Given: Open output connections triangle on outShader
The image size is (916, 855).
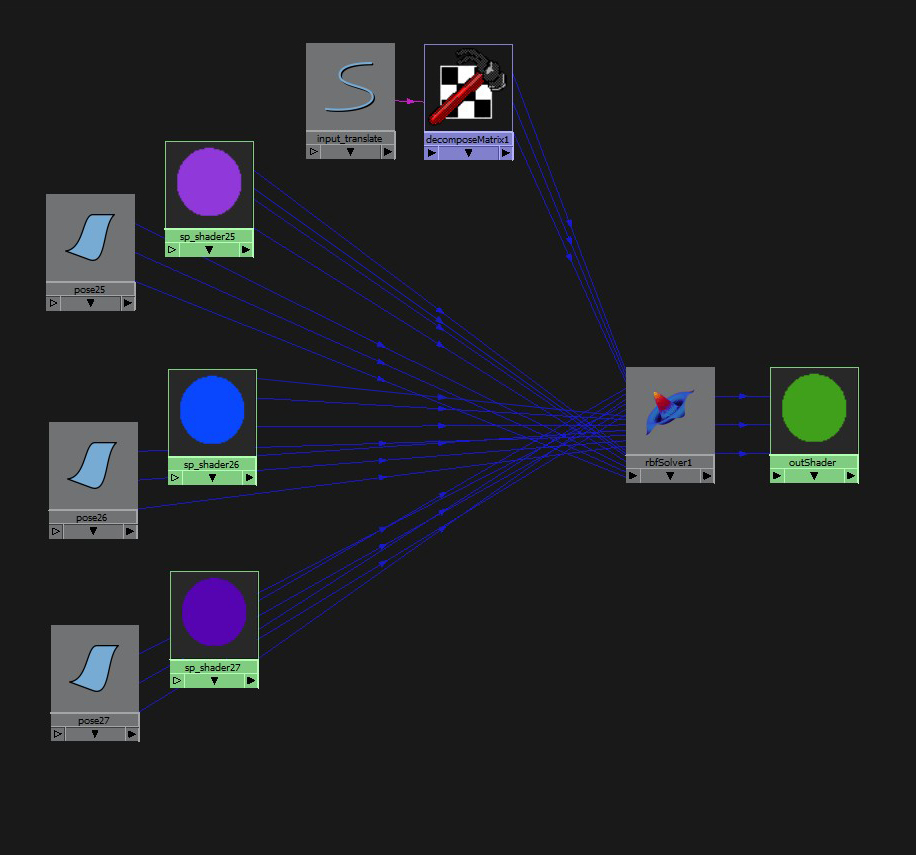Looking at the screenshot, I should (851, 476).
